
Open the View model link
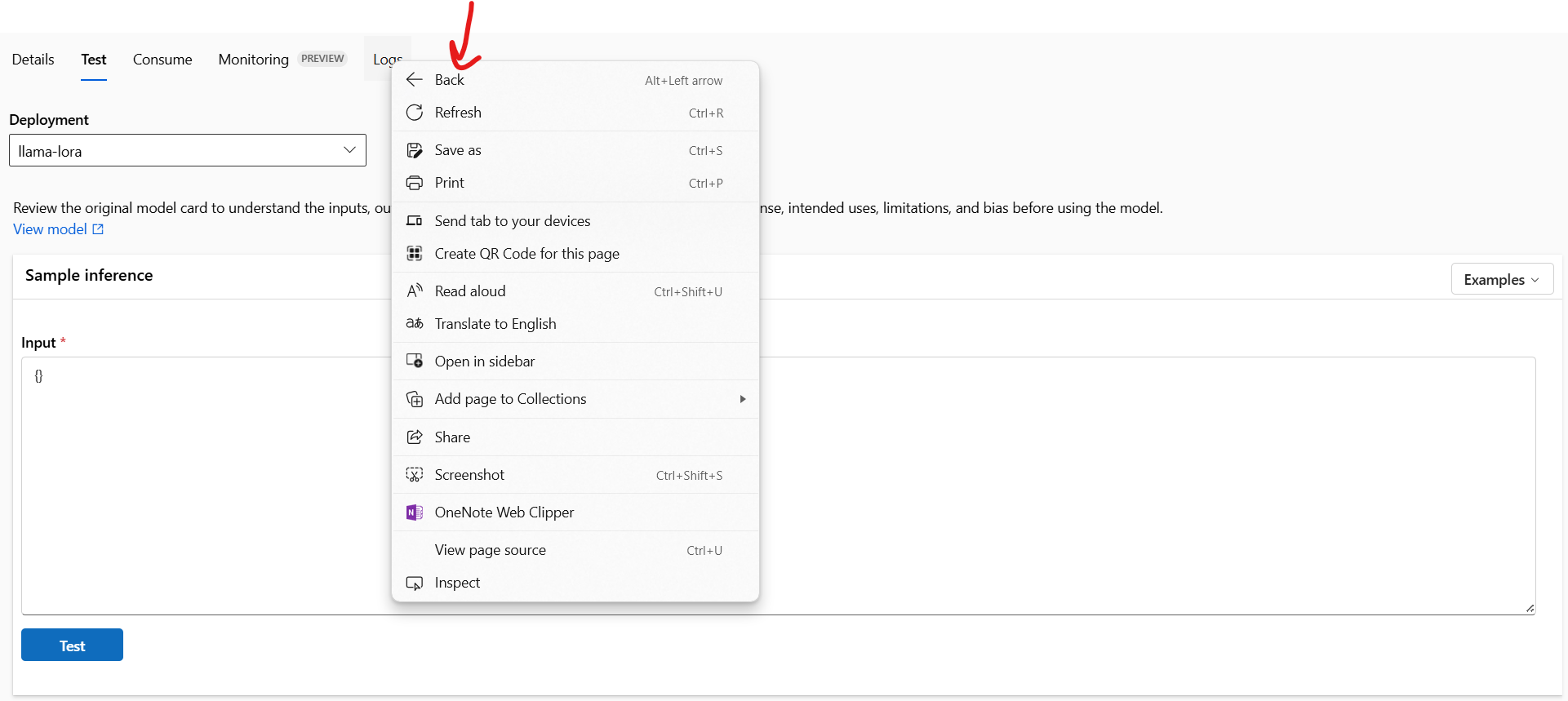pos(50,229)
